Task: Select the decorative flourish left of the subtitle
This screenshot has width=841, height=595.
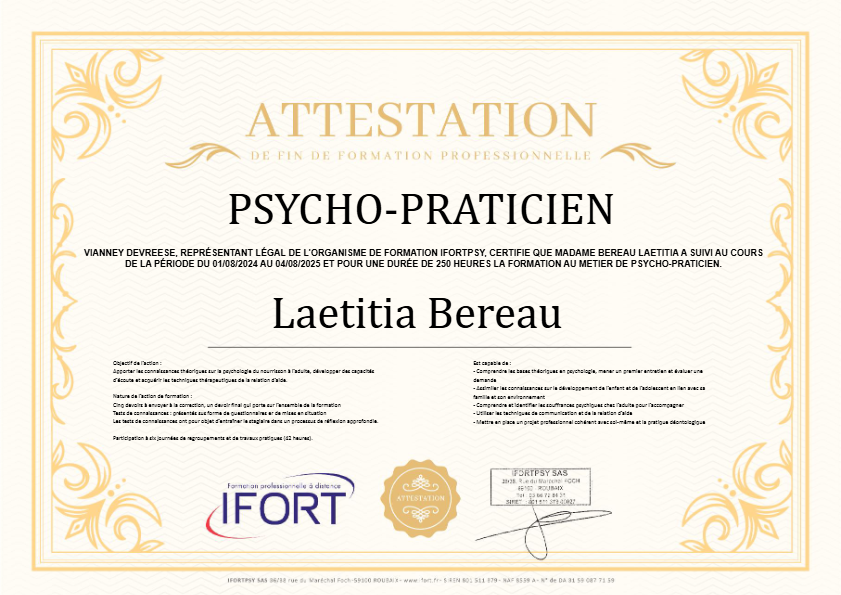Action: [x=205, y=157]
